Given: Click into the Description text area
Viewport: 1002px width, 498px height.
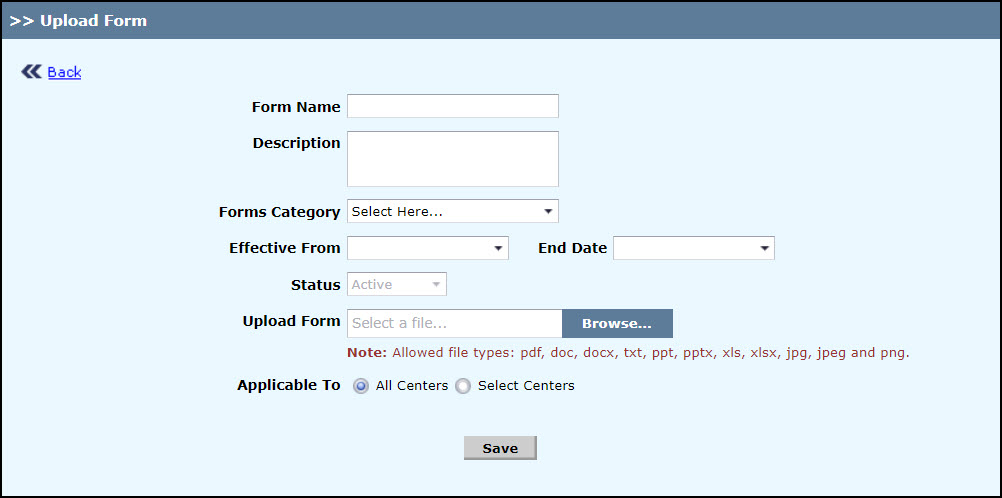Looking at the screenshot, I should coord(452,158).
